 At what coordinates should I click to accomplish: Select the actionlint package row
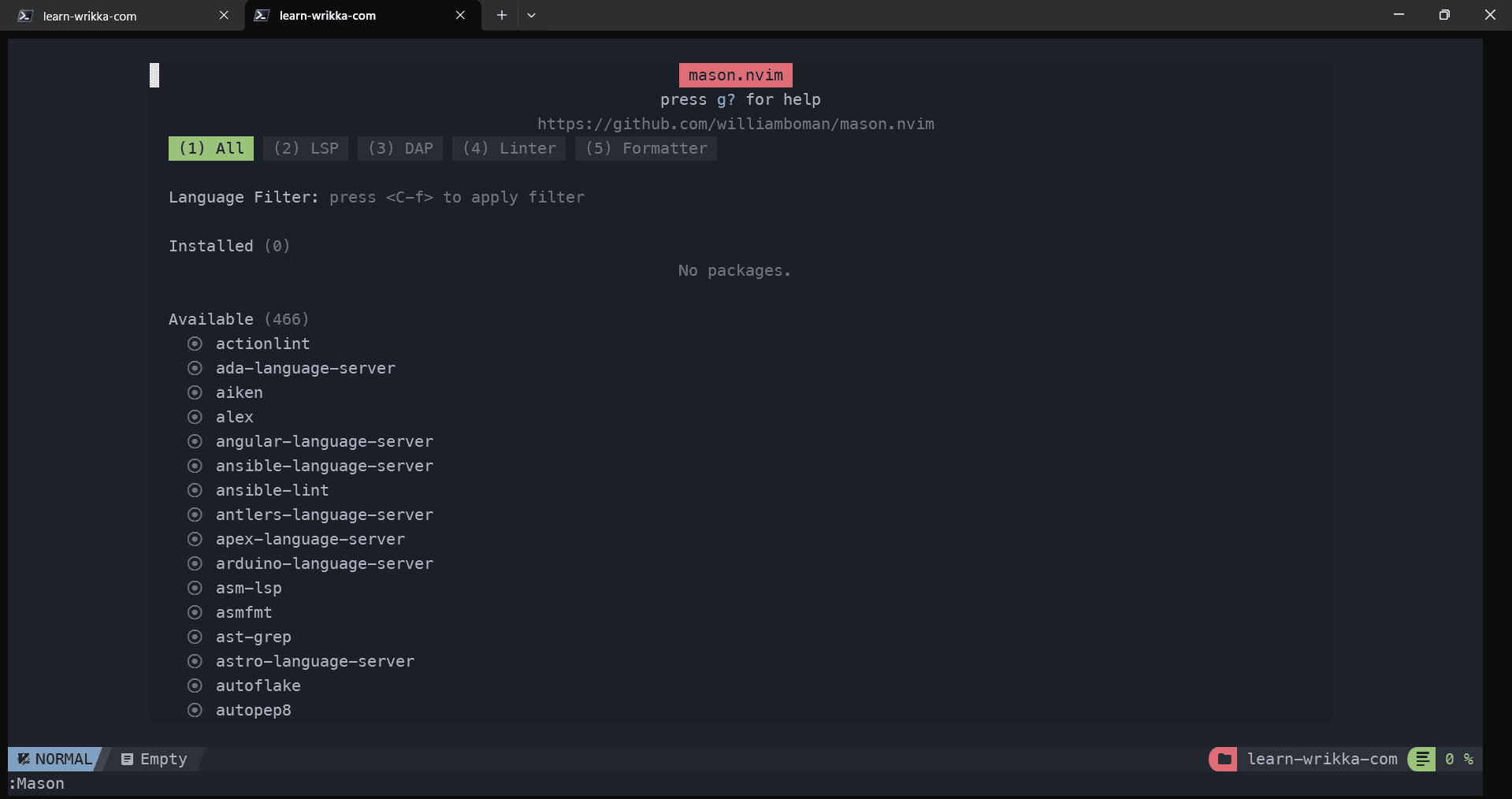point(263,344)
